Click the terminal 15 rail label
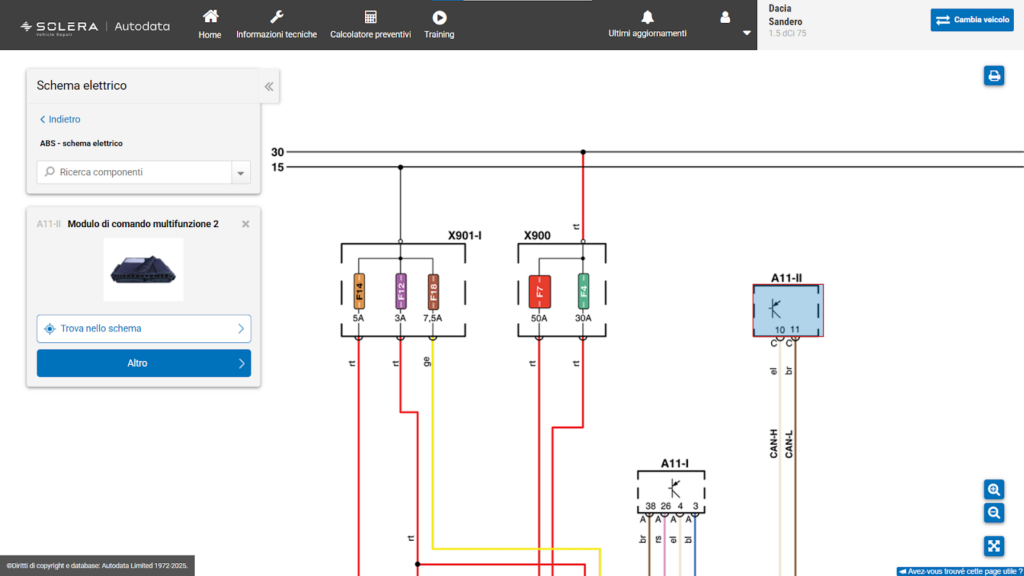The height and width of the screenshot is (576, 1024). pyautogui.click(x=278, y=167)
